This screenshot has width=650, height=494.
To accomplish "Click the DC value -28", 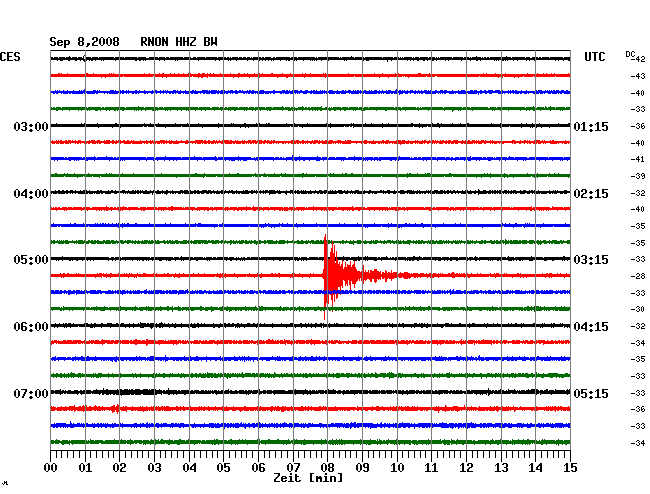I will pyautogui.click(x=638, y=276).
